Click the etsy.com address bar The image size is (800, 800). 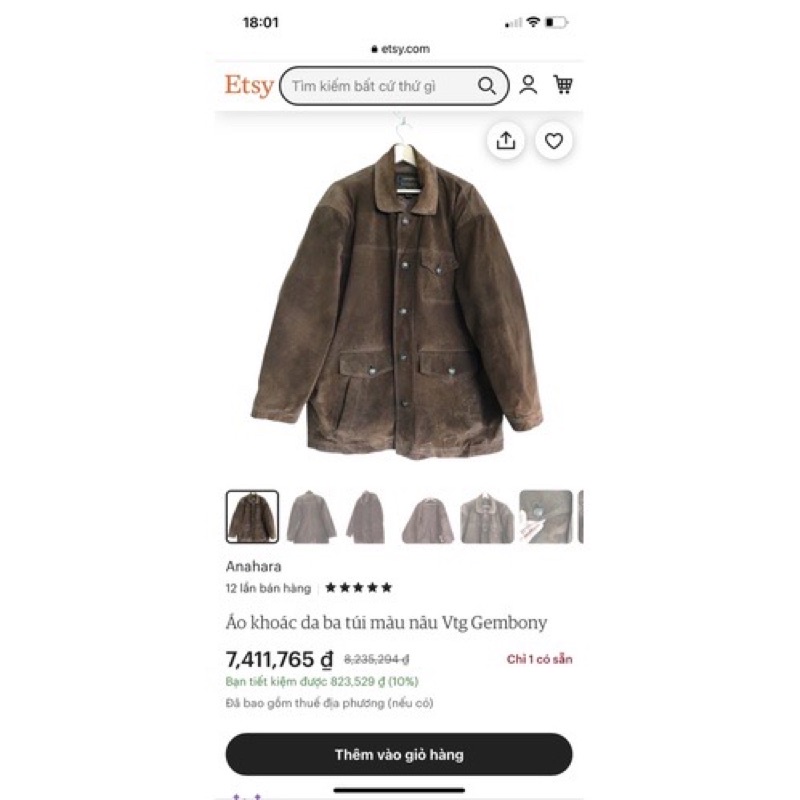(x=400, y=49)
